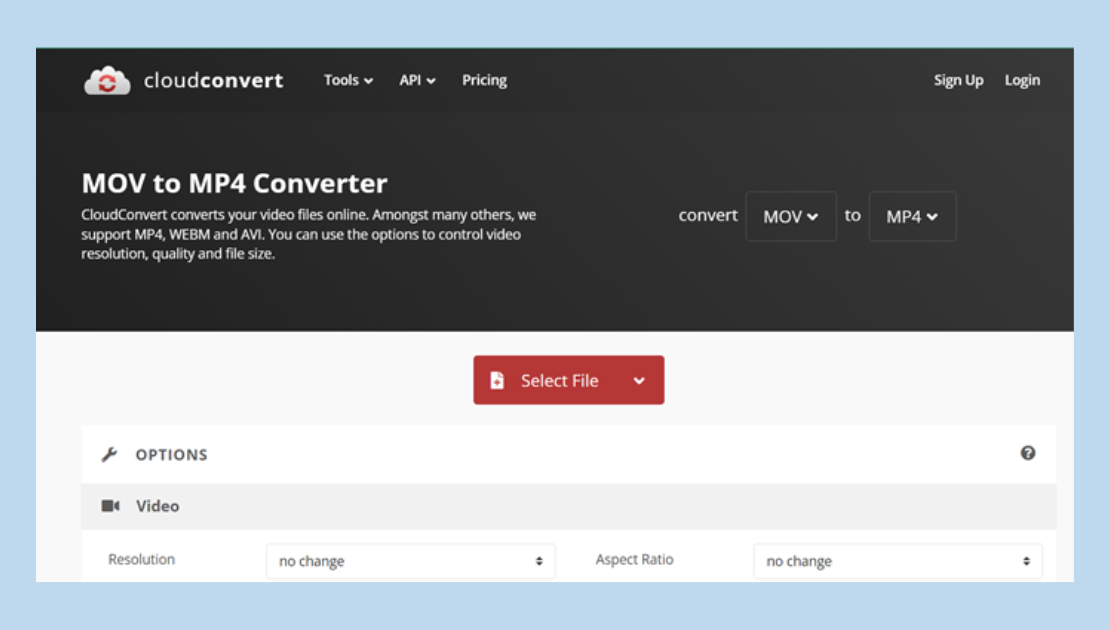Open the Tools menu

coord(348,80)
